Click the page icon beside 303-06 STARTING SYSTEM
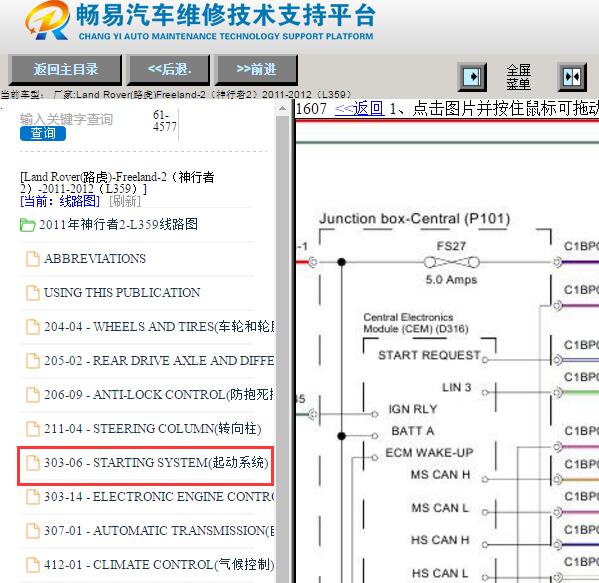The width and height of the screenshot is (599, 583). [x=33, y=463]
